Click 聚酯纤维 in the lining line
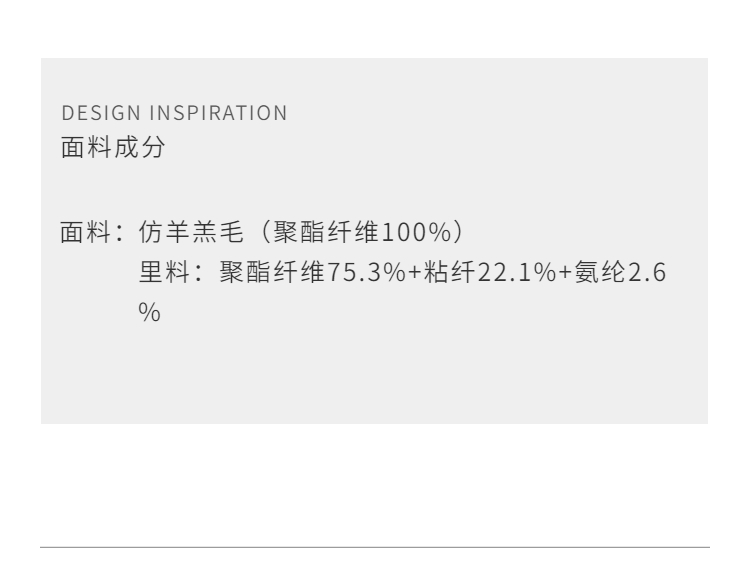 [266, 272]
